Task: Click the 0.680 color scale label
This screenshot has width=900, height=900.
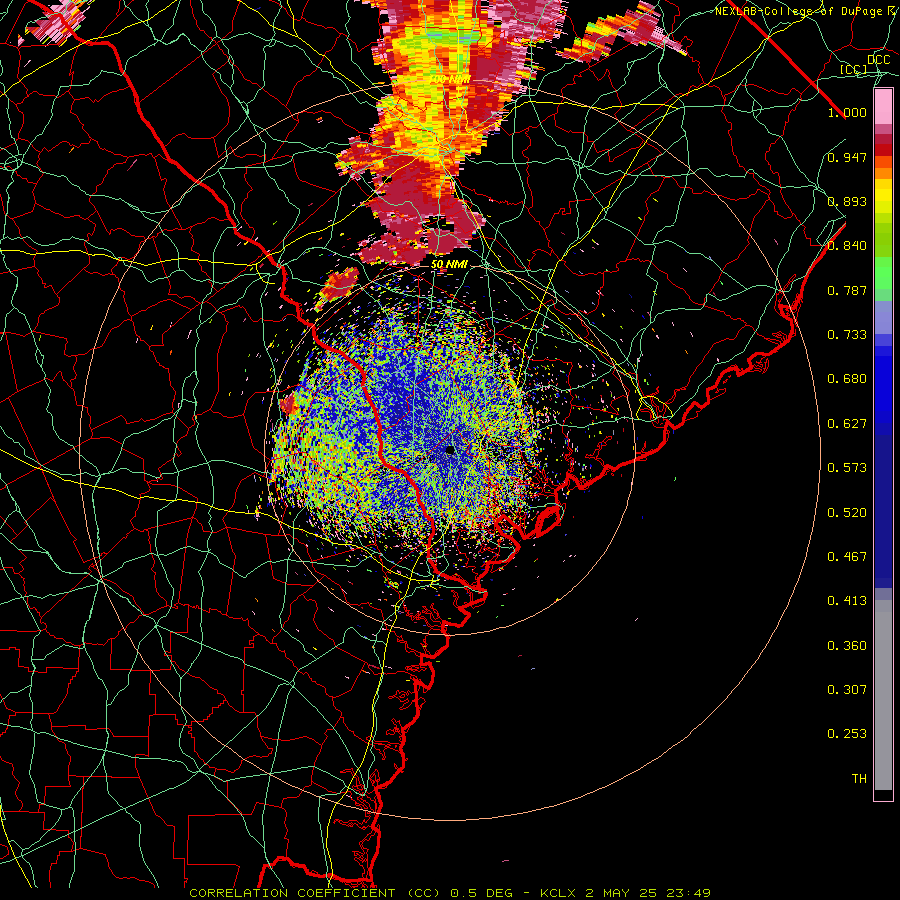Action: [847, 379]
